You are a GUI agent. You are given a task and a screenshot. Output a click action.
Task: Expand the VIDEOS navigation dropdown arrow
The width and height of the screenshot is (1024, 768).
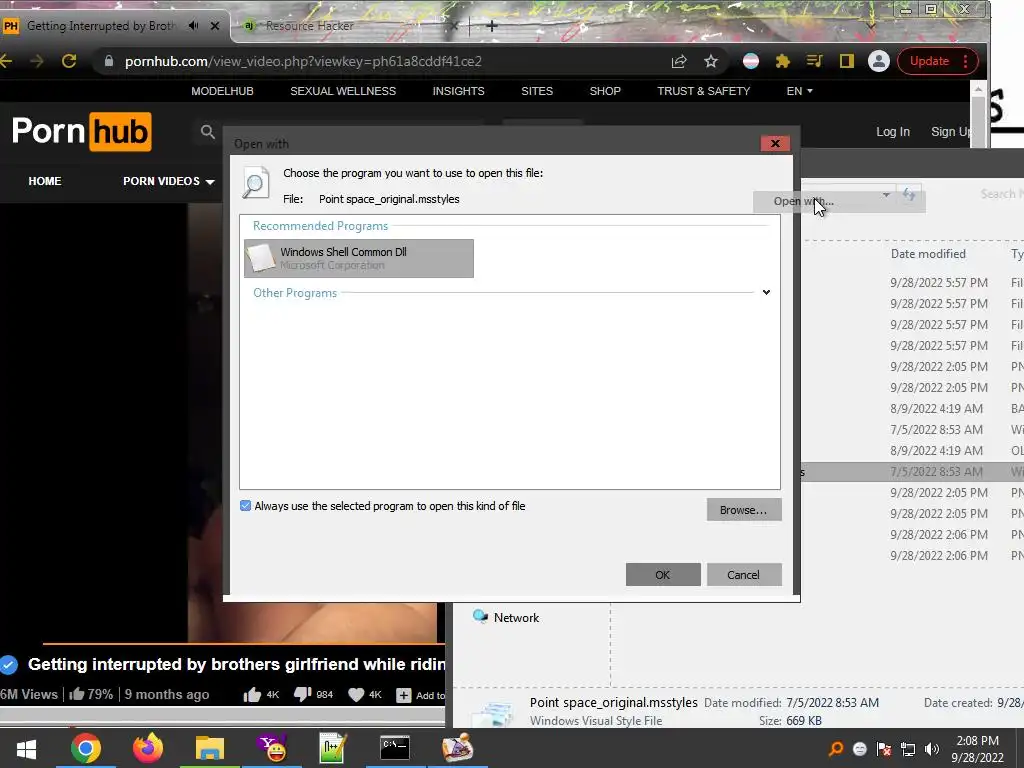pos(210,182)
